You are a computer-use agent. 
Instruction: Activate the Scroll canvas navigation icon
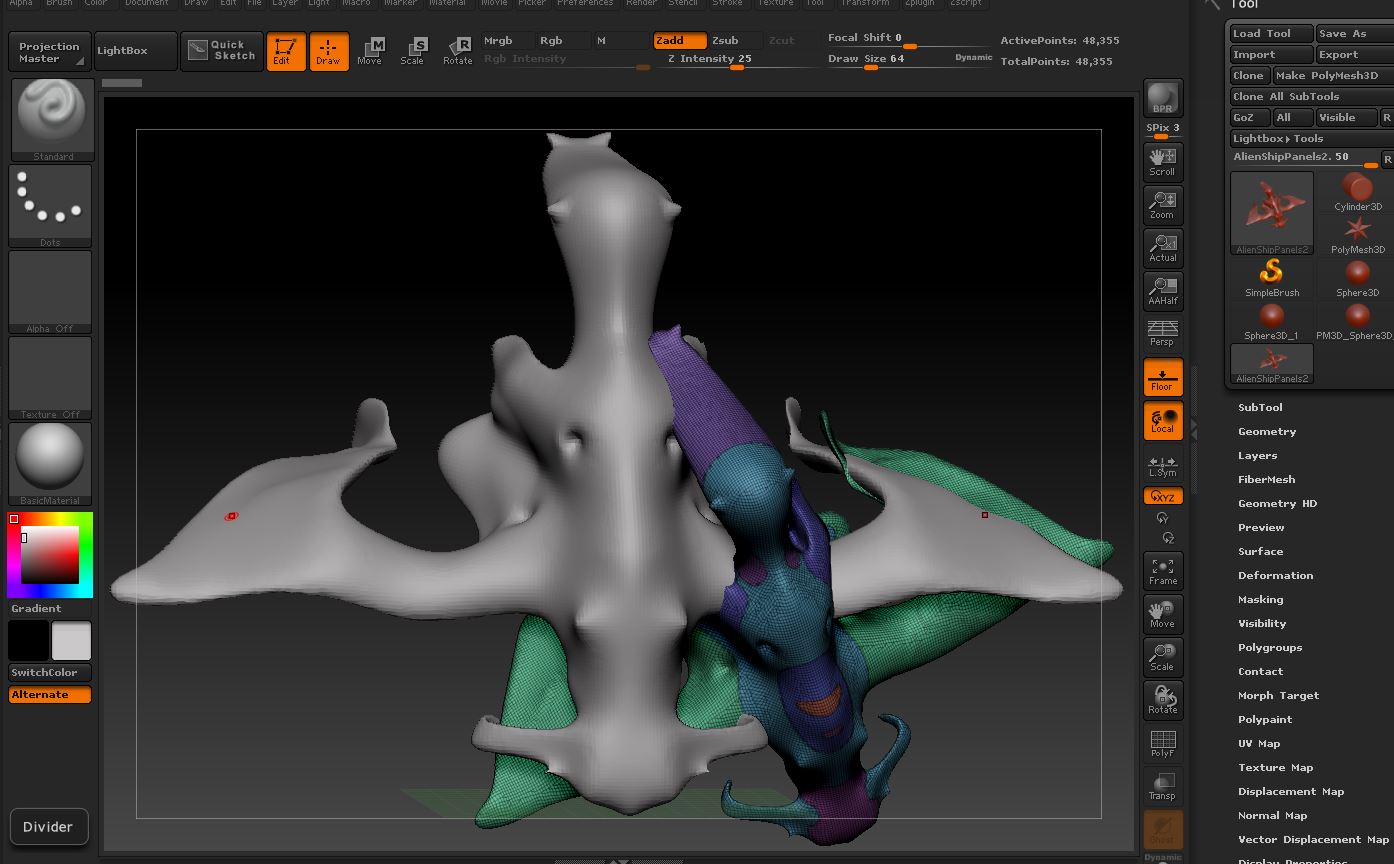pos(1163,162)
